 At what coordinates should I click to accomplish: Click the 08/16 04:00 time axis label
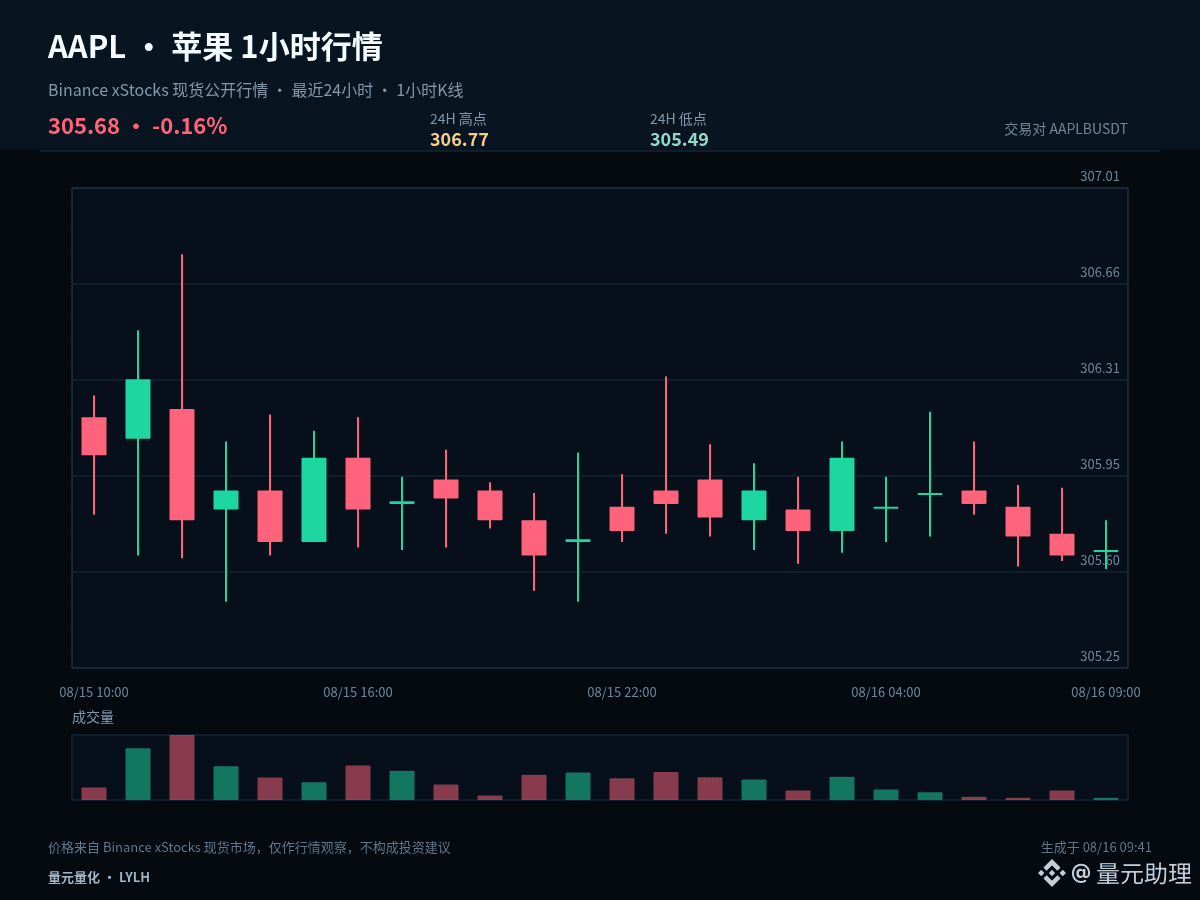click(x=886, y=692)
